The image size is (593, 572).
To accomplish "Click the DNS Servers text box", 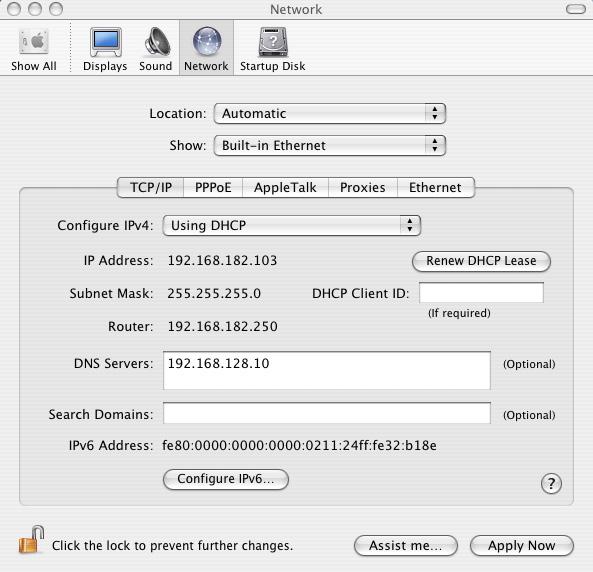I will (x=327, y=370).
